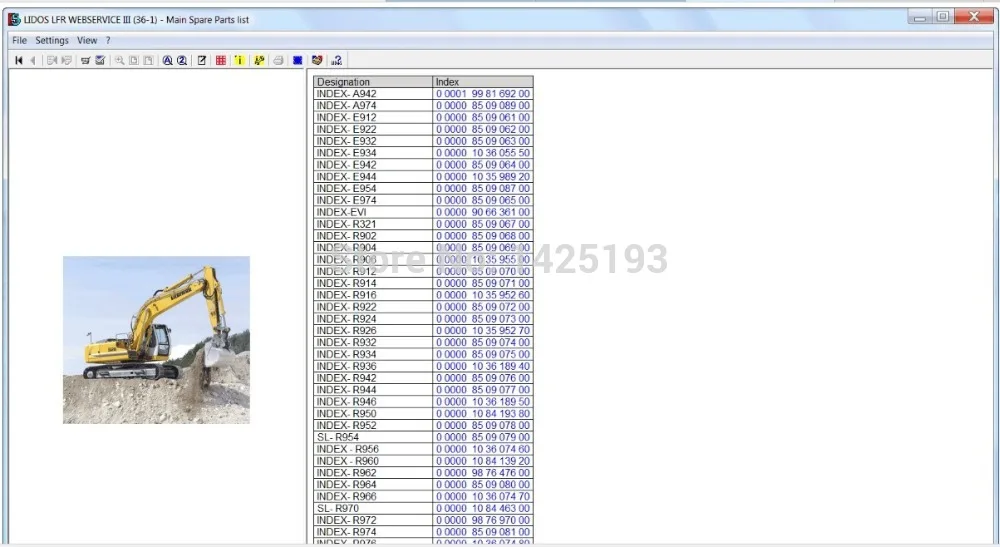Click the first grayed page icon

133,60
